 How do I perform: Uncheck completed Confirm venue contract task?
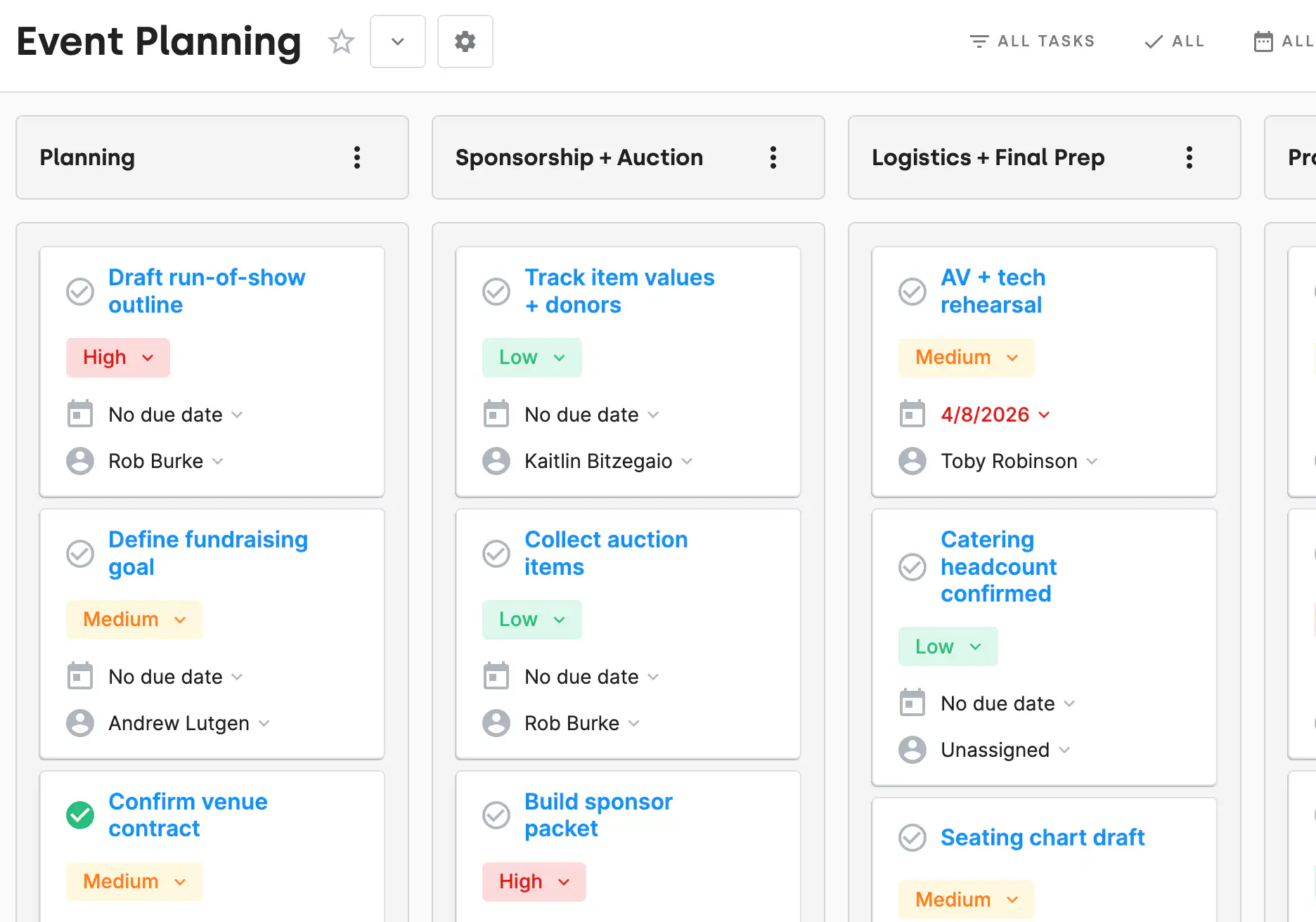point(80,815)
